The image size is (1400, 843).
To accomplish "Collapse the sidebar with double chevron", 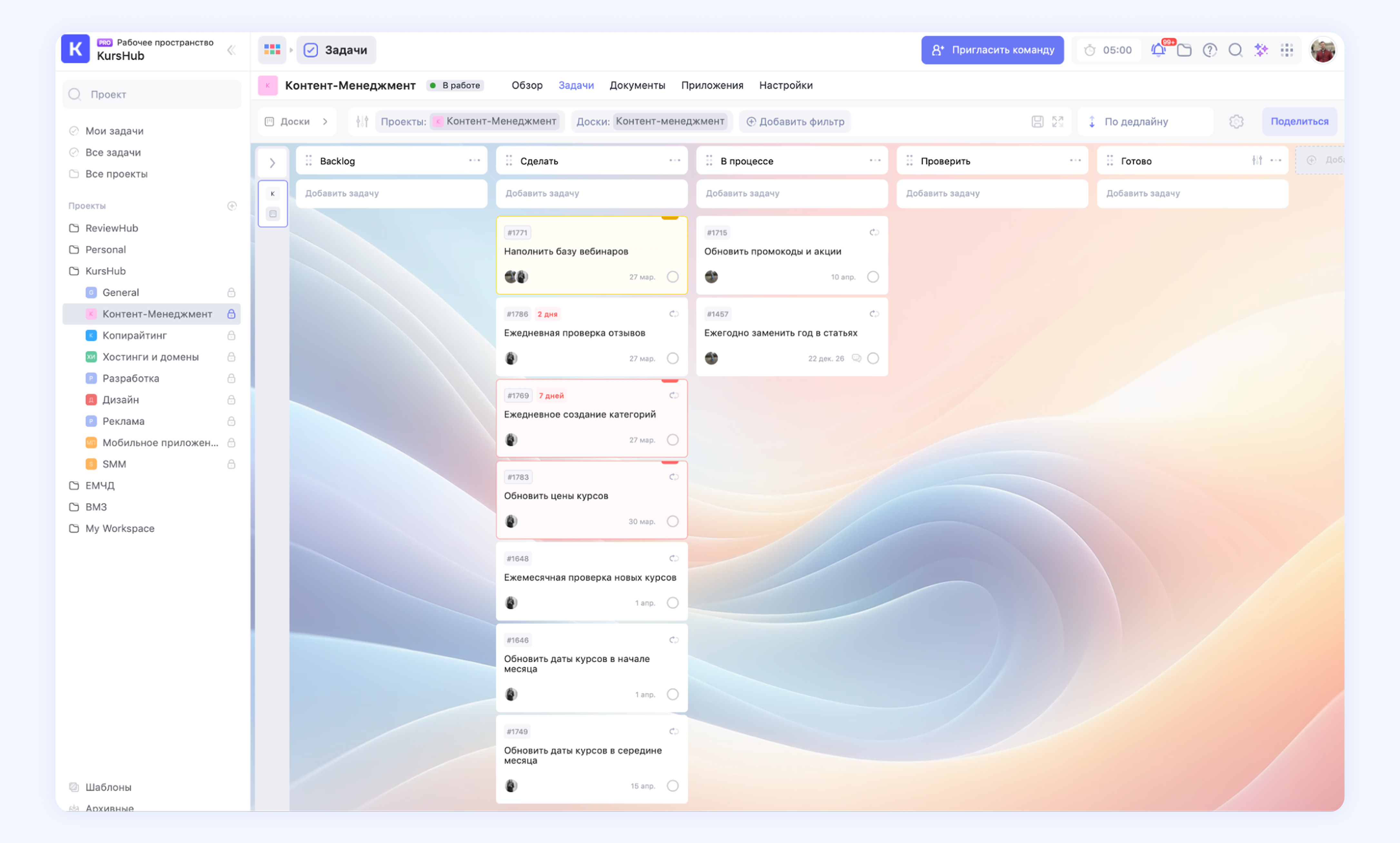I will tap(231, 50).
